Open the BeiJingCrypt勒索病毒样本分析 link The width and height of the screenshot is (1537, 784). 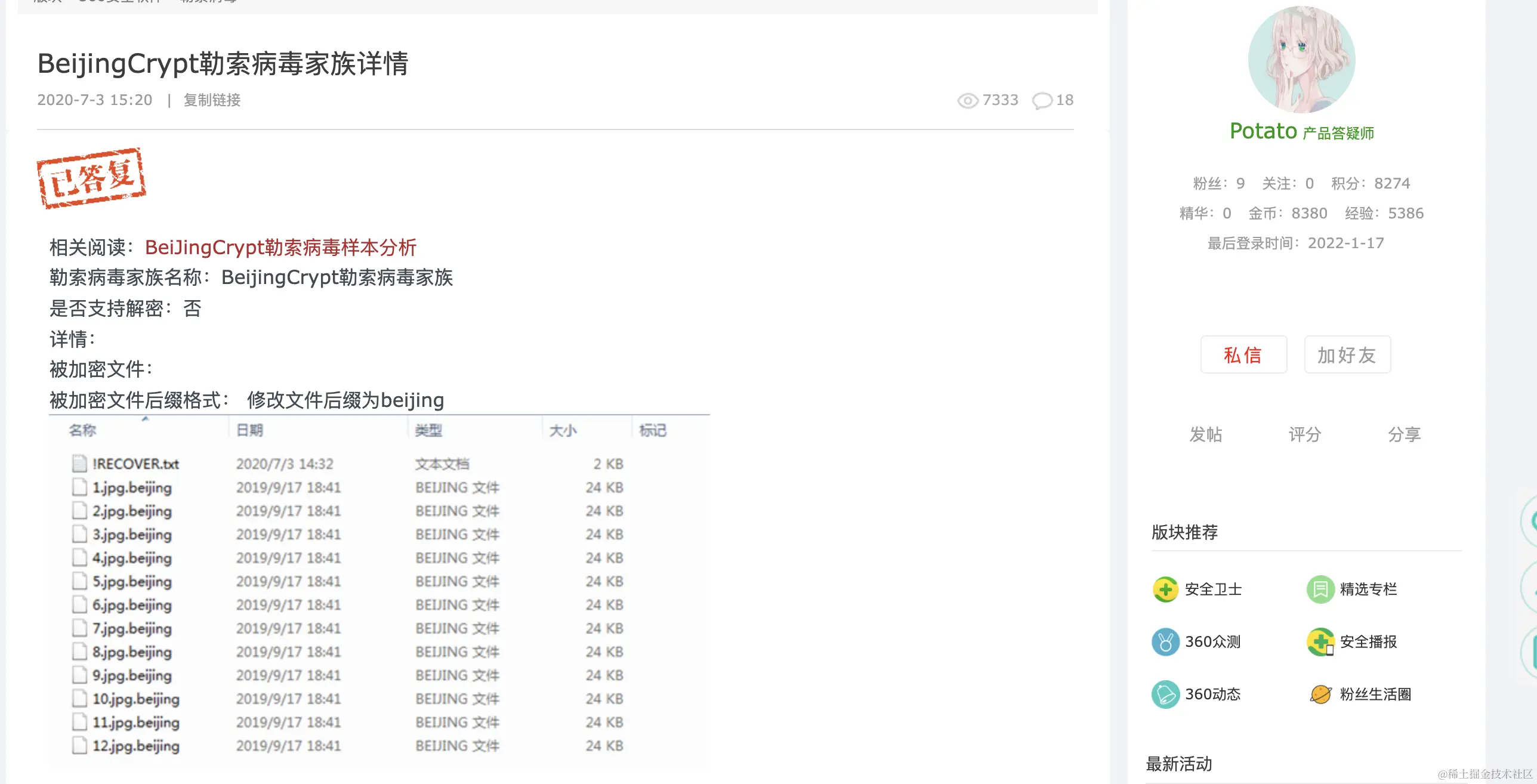280,248
